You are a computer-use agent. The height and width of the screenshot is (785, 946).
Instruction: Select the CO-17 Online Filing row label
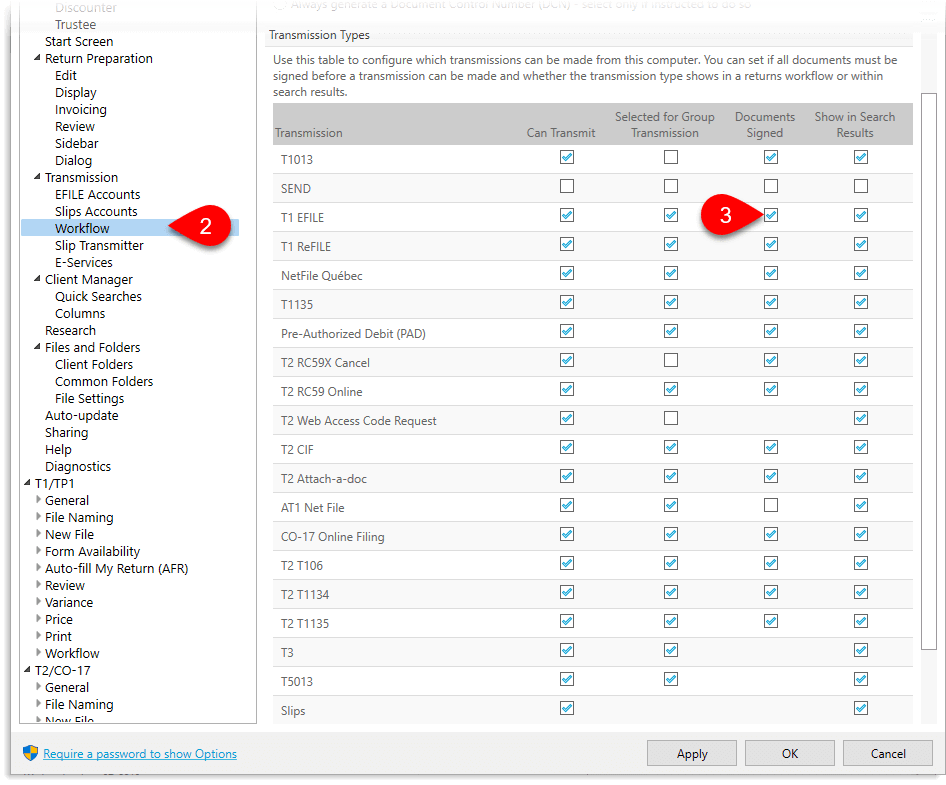332,536
